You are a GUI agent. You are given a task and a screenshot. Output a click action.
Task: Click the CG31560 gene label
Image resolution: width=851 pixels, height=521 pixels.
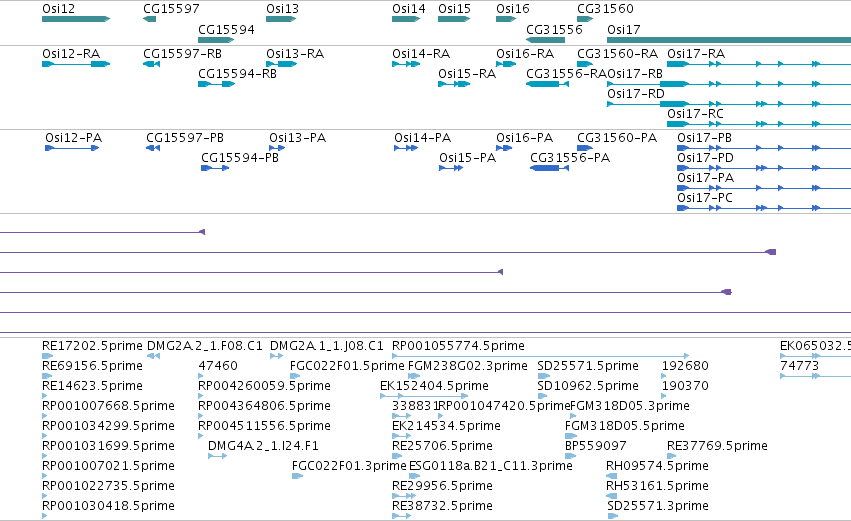pyautogui.click(x=605, y=9)
